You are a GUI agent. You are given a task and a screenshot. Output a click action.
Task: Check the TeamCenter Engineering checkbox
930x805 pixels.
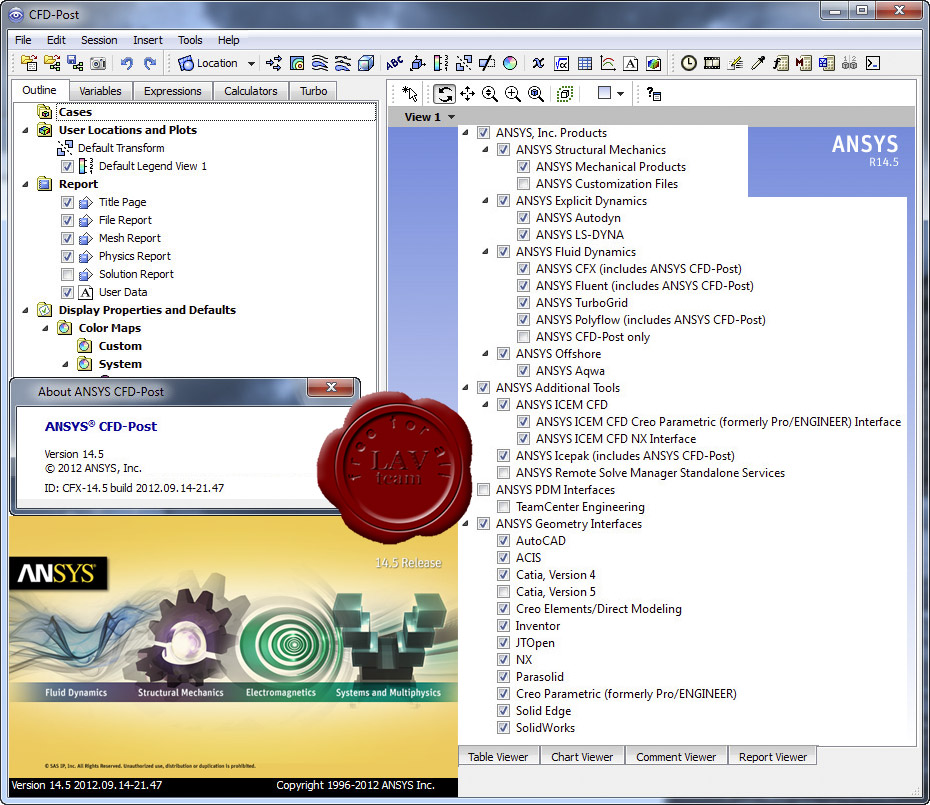(x=503, y=507)
